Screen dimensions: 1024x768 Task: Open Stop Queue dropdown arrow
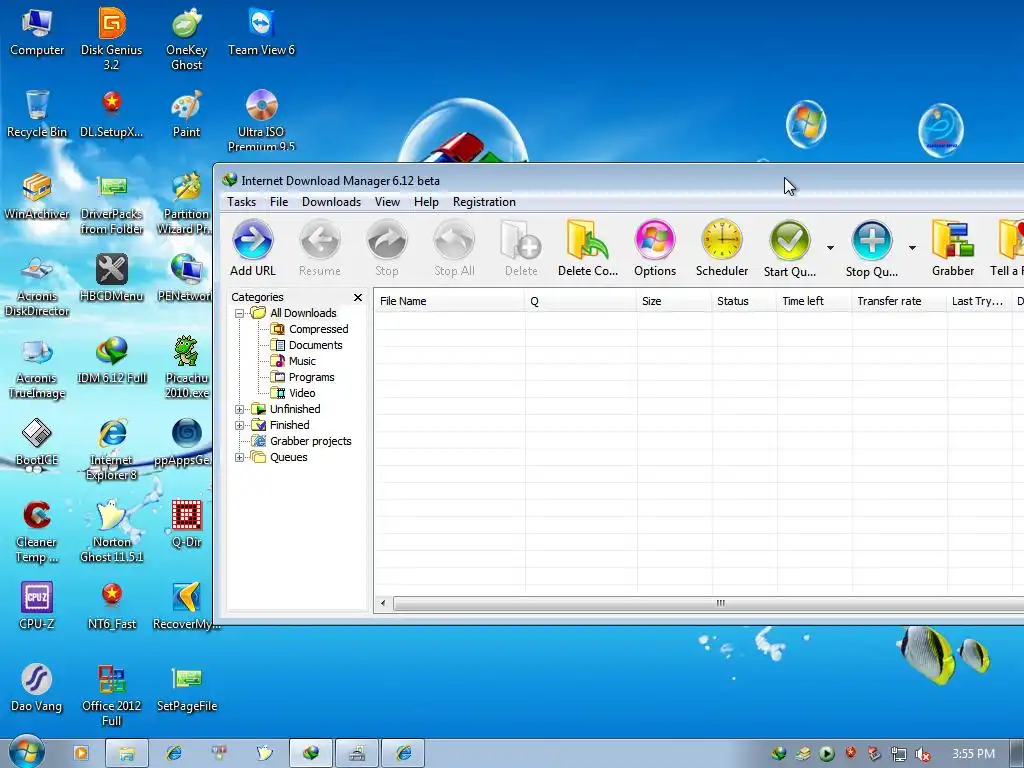pyautogui.click(x=912, y=248)
